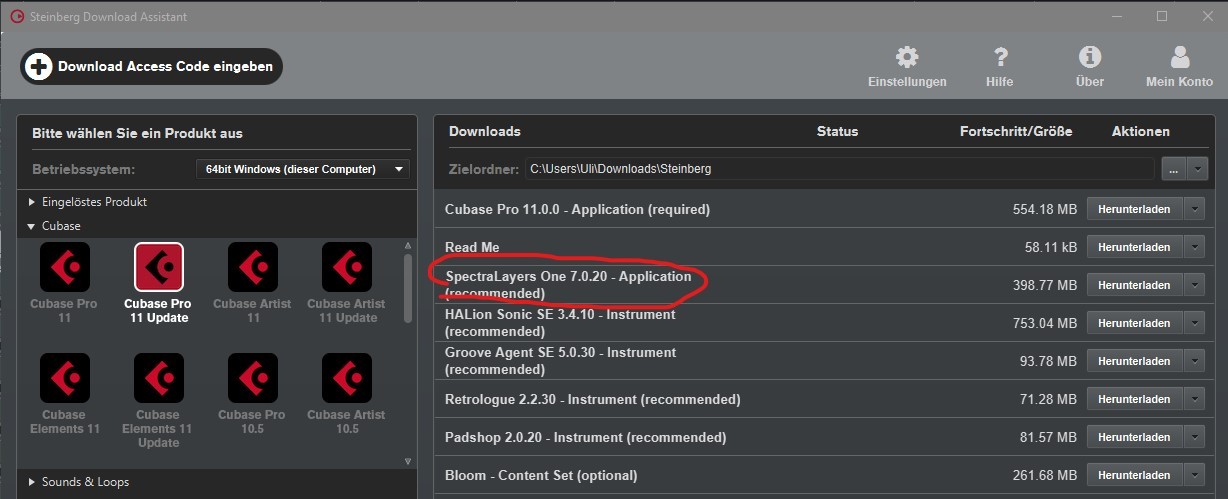This screenshot has height=499, width=1228.
Task: Download SpectraLayers One 7.0.20 Application
Action: tap(1134, 285)
